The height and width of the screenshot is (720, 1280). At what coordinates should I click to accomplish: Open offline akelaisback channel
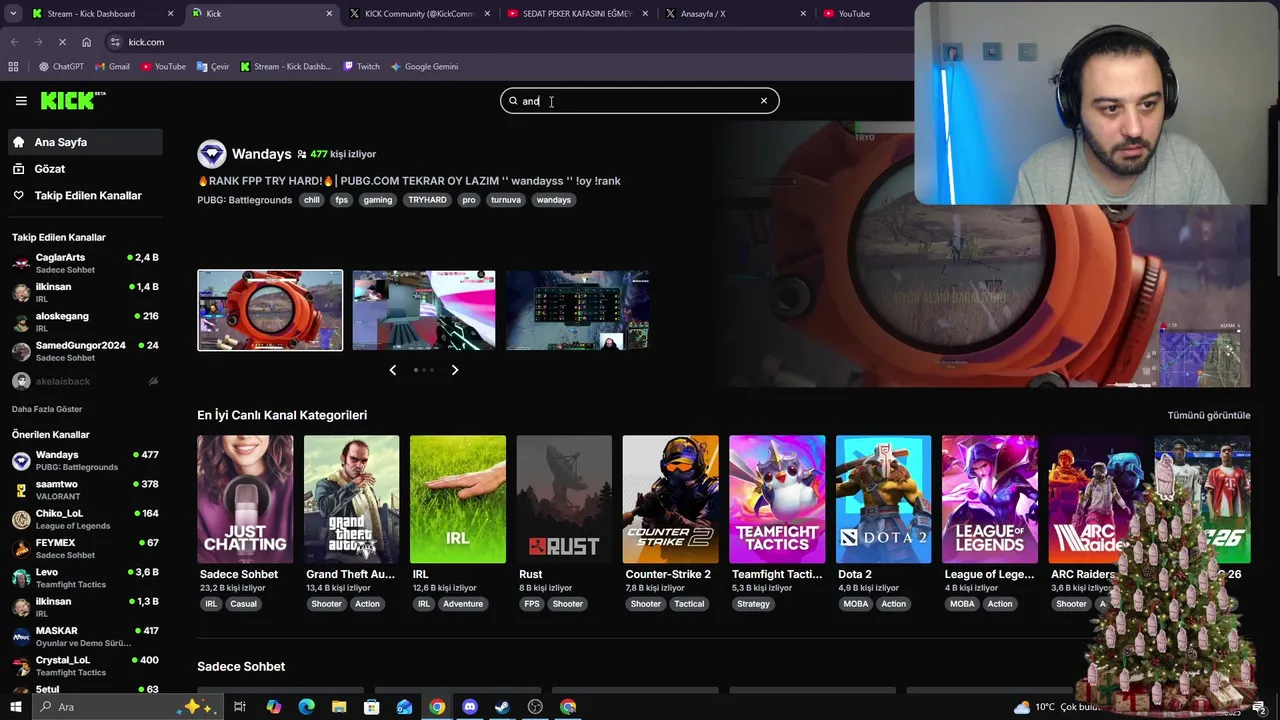[x=85, y=381]
